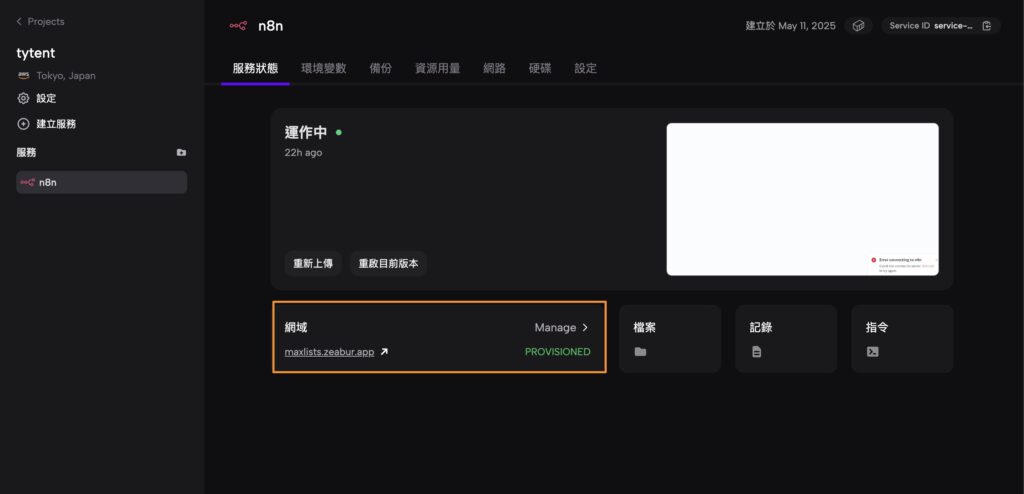Open the 網路 tab
This screenshot has width=1024, height=494.
click(x=494, y=68)
